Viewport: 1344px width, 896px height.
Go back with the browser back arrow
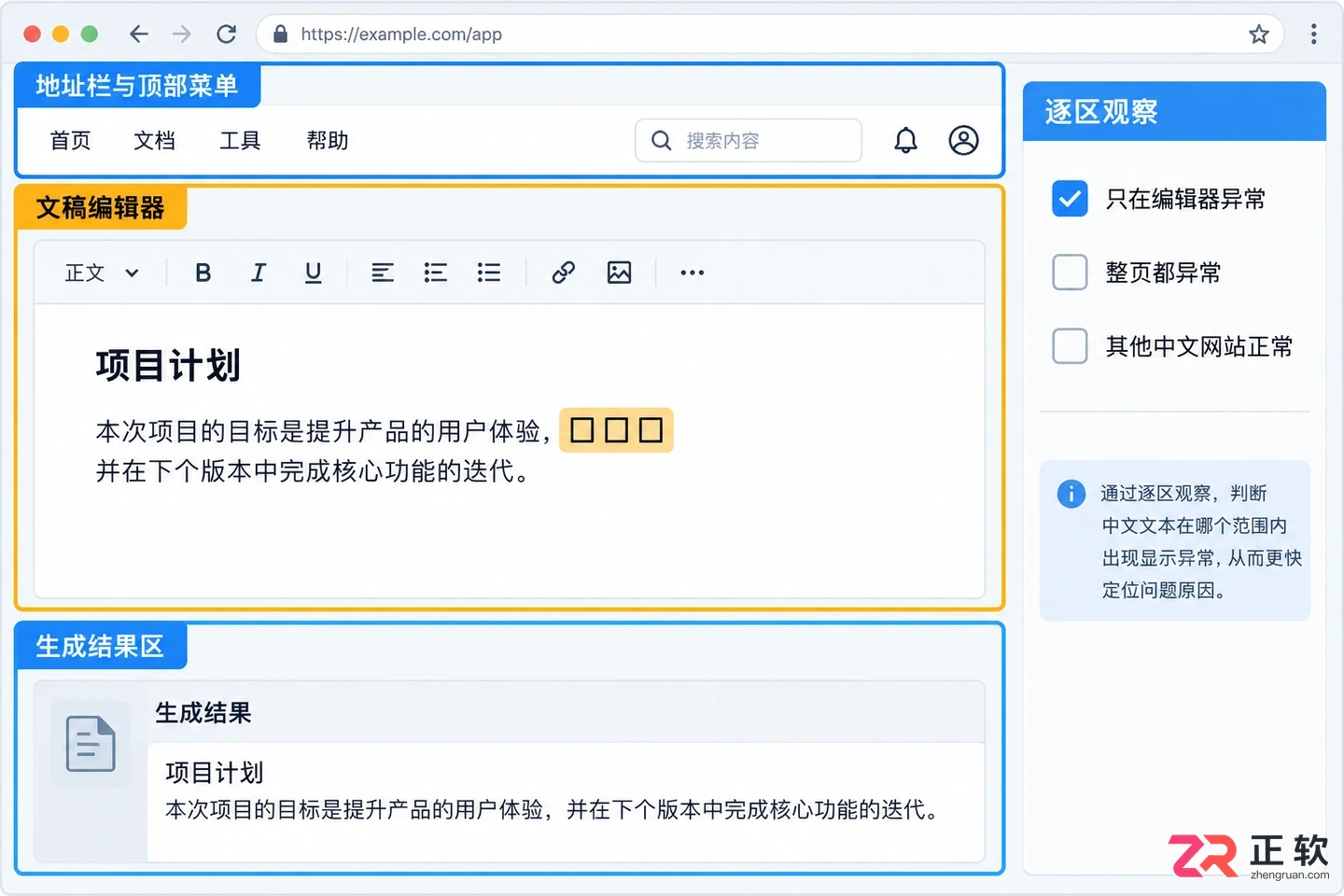[x=139, y=35]
